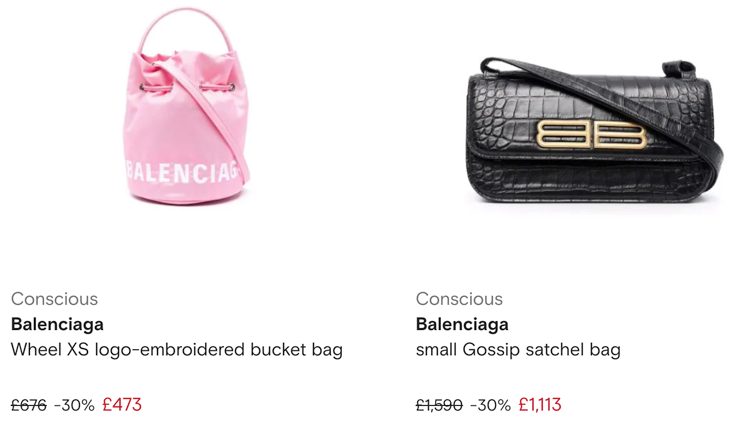Viewport: 750px width, 423px height.
Task: Click the red £473 sale price
Action: (x=122, y=405)
